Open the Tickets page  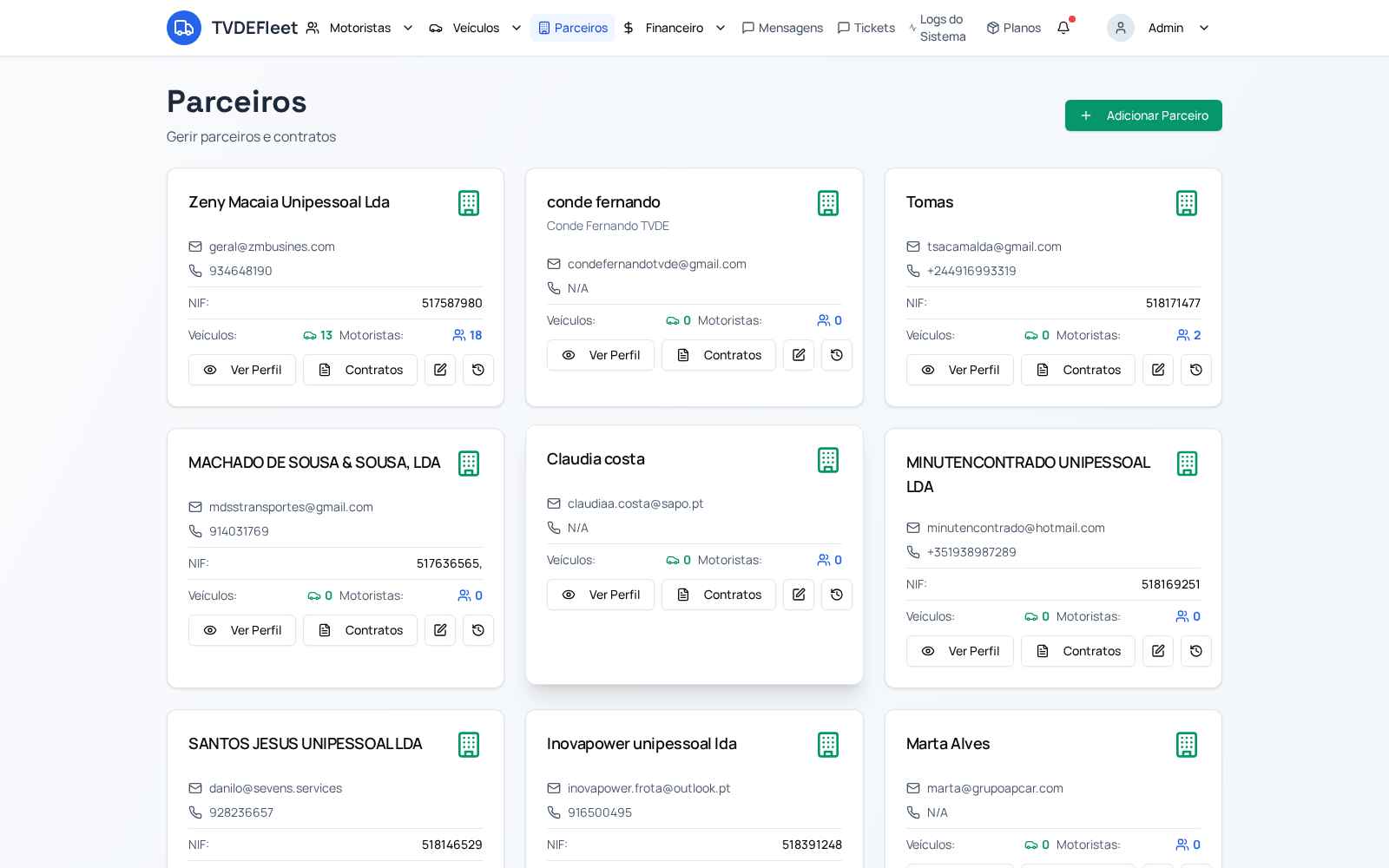tap(866, 28)
